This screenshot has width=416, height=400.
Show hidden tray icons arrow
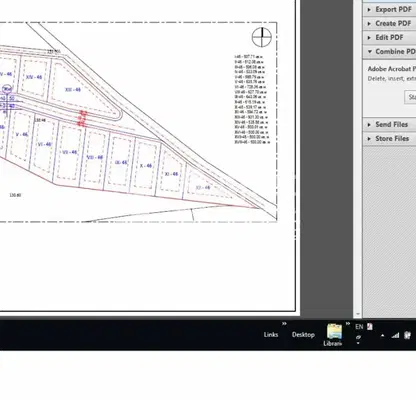click(382, 336)
